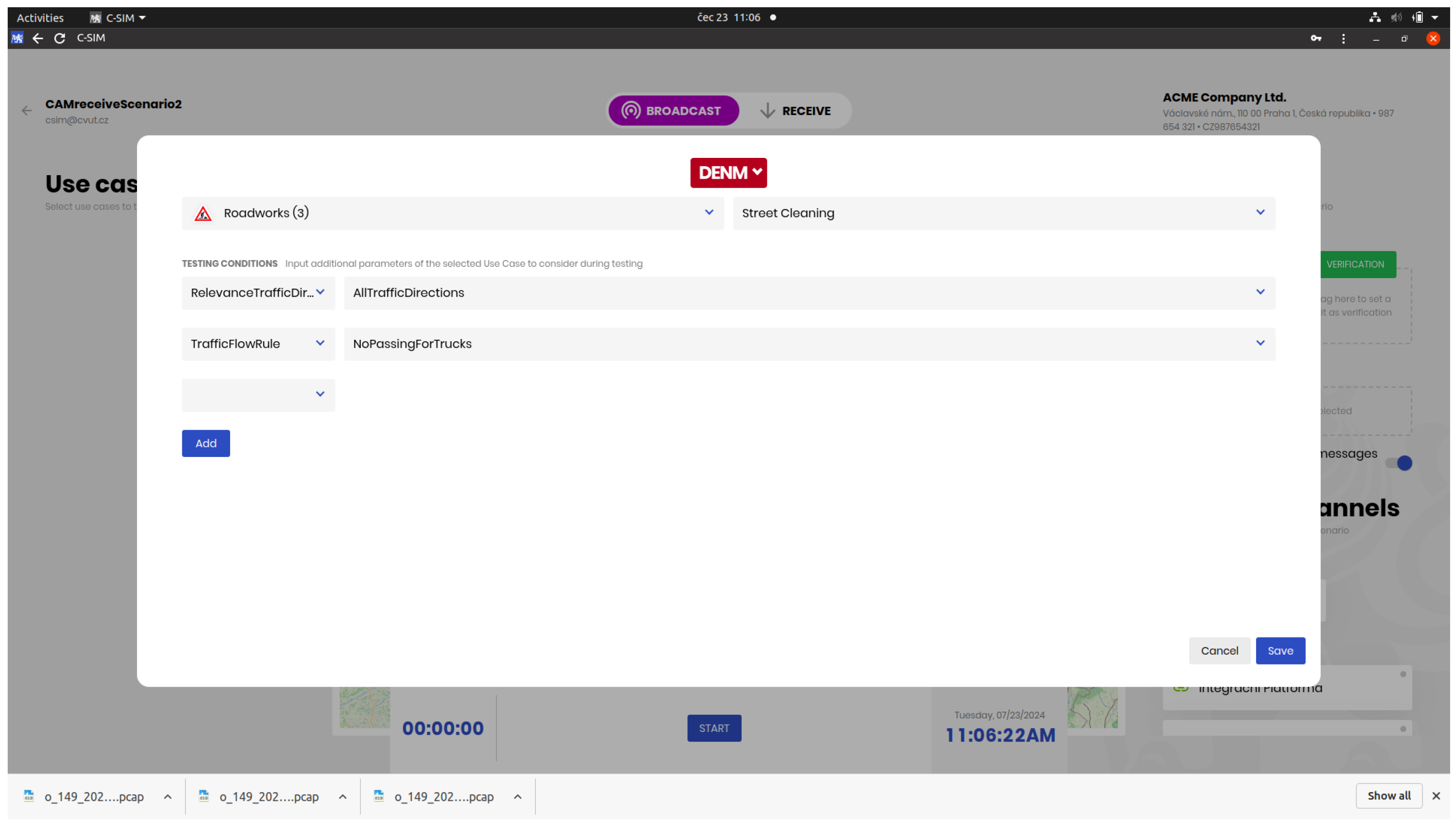Open the DENM message type dropdown

[728, 173]
